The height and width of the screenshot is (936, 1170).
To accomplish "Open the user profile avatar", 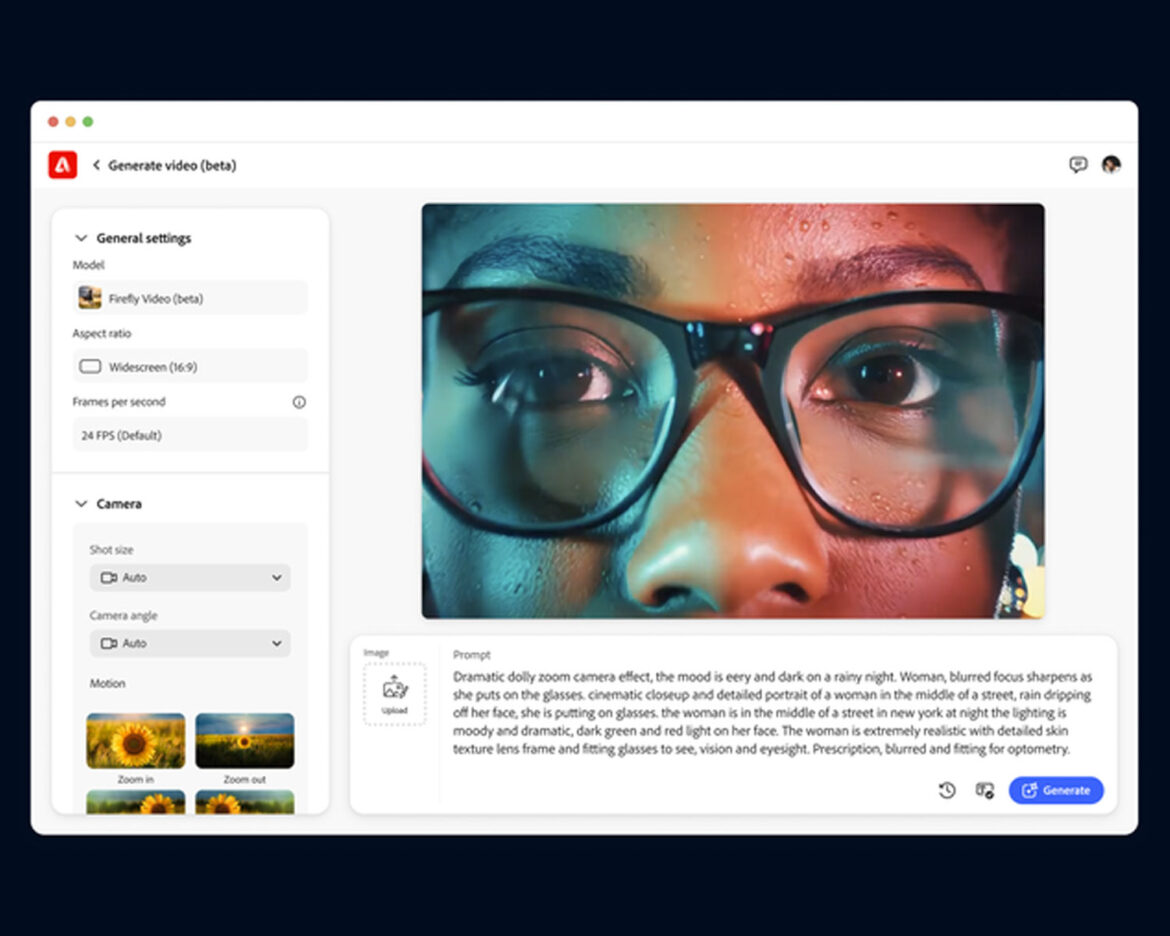I will tap(1111, 165).
